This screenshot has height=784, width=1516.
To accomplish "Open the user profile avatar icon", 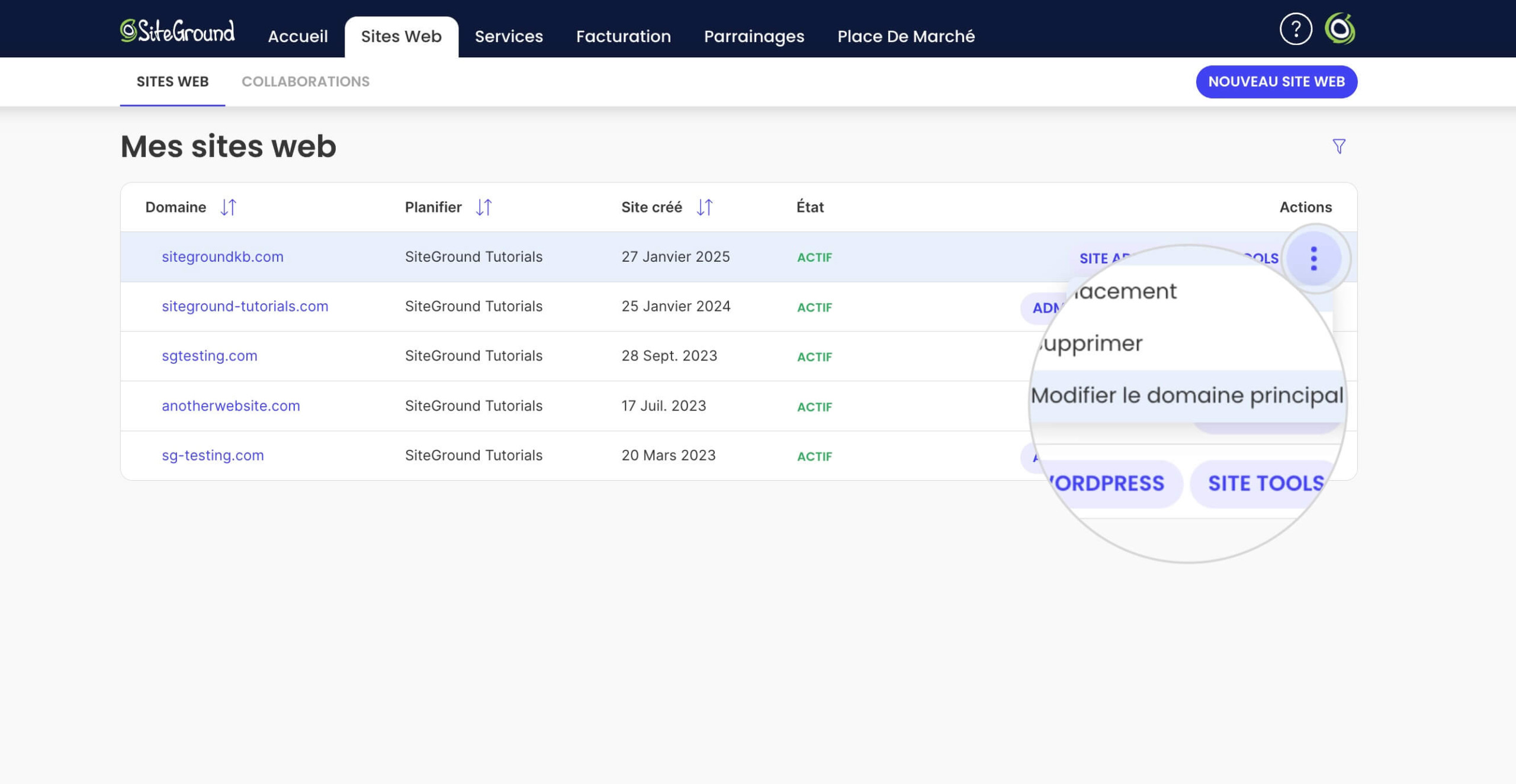I will (1340, 29).
